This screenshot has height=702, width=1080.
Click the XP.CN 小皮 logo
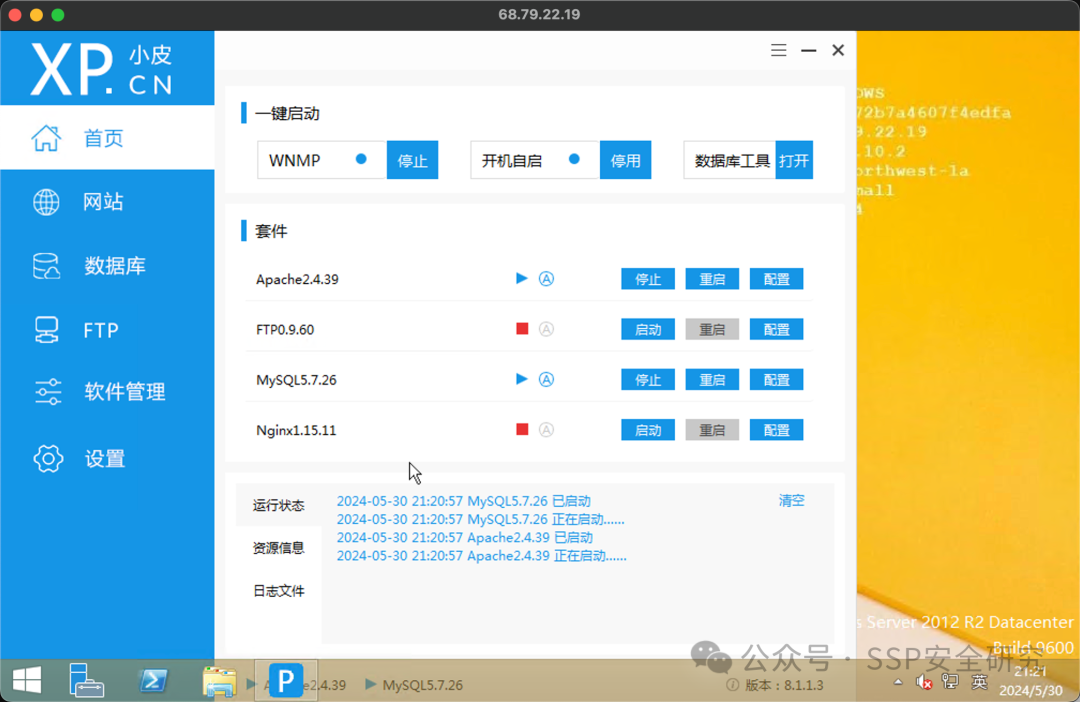102,69
